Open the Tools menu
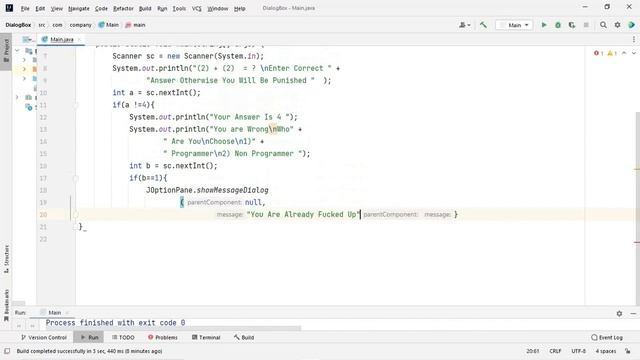640x360 pixels. [179, 8]
